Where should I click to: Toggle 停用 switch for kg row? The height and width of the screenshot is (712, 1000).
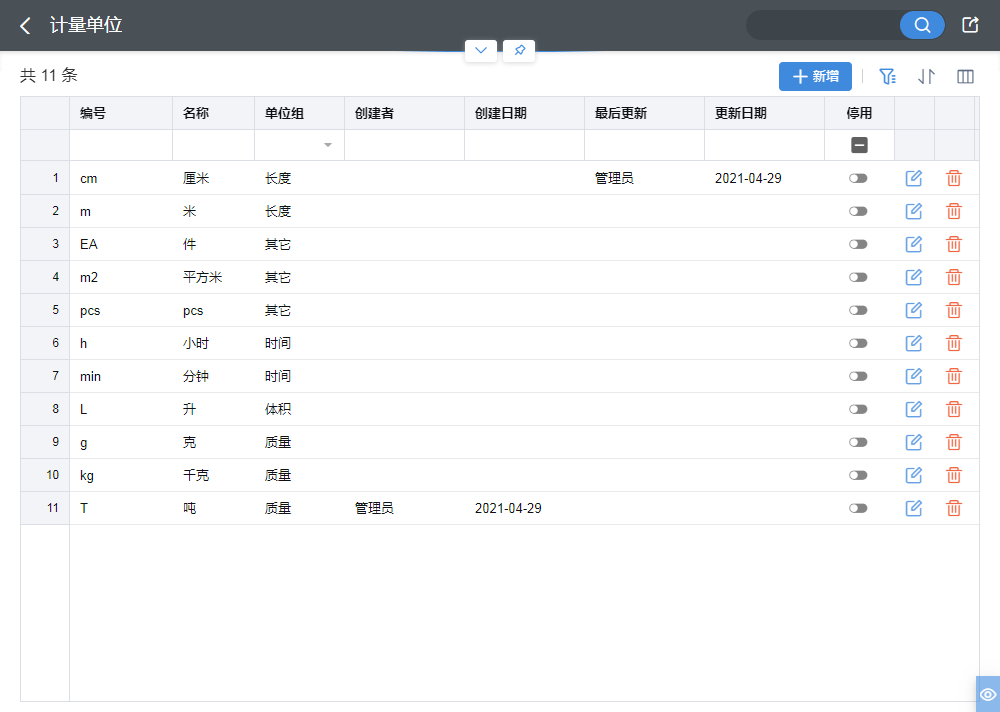tap(858, 475)
